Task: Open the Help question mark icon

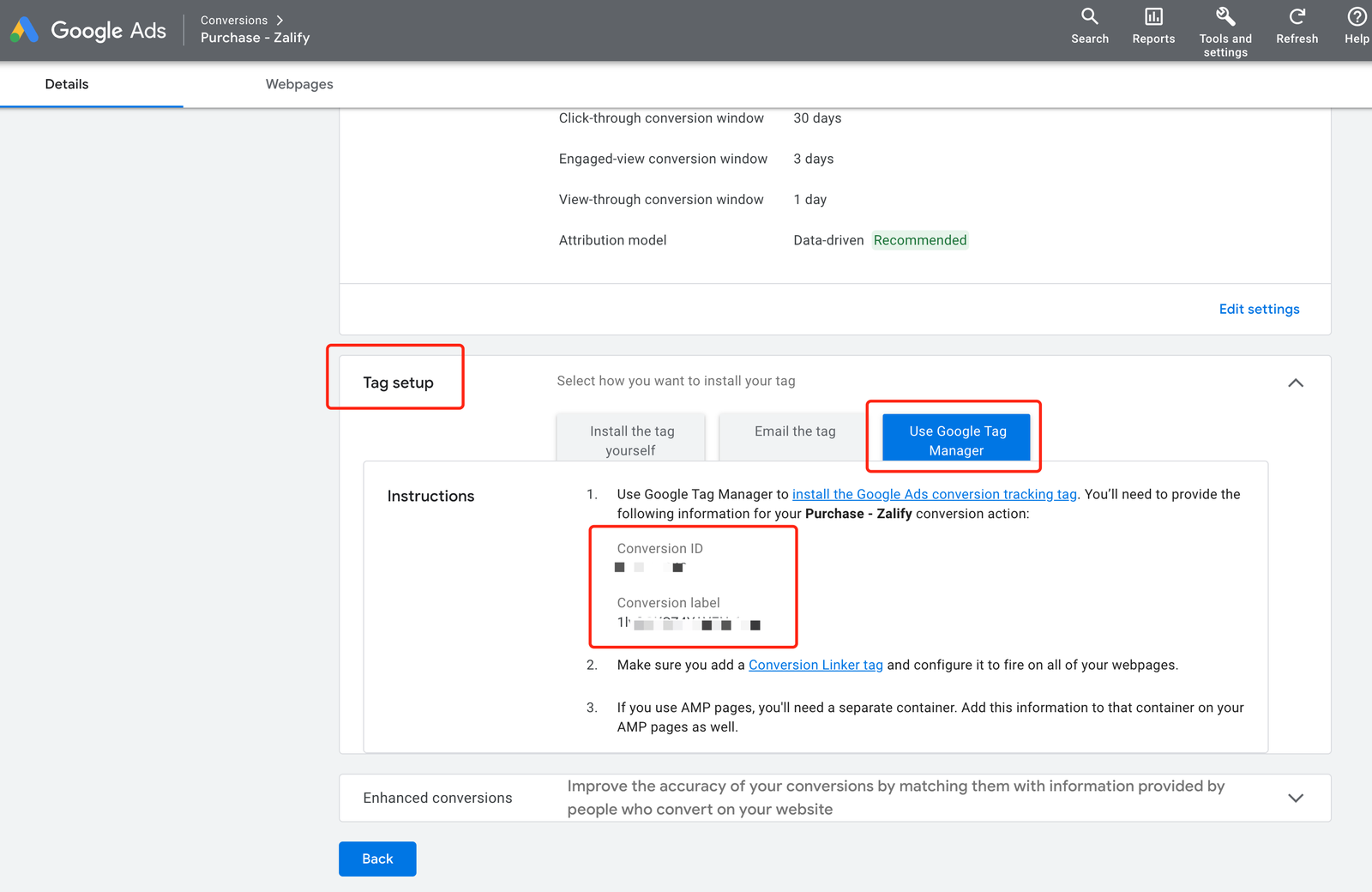Action: (x=1357, y=16)
